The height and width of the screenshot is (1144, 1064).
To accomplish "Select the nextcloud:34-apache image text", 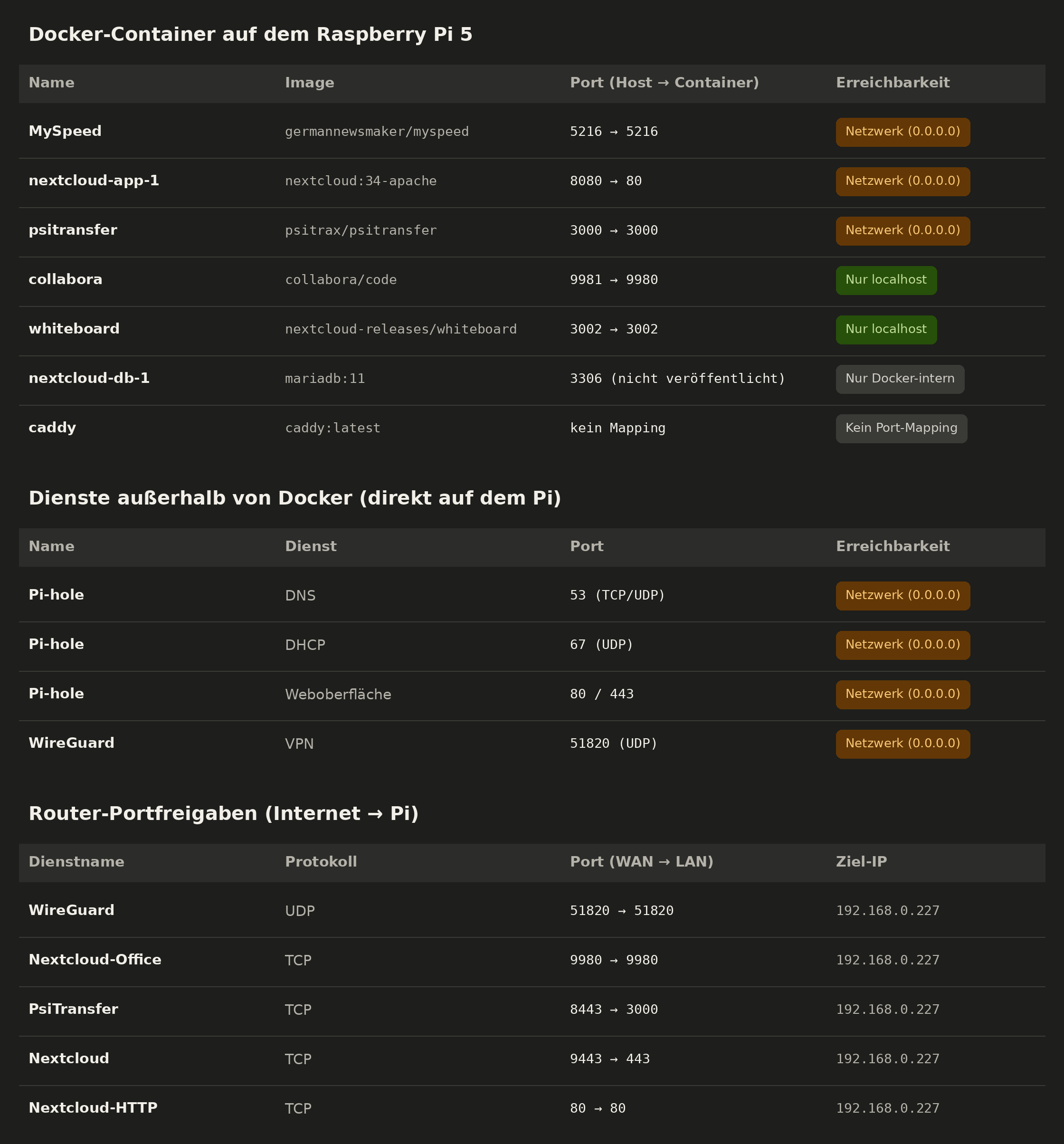I will coord(361,181).
